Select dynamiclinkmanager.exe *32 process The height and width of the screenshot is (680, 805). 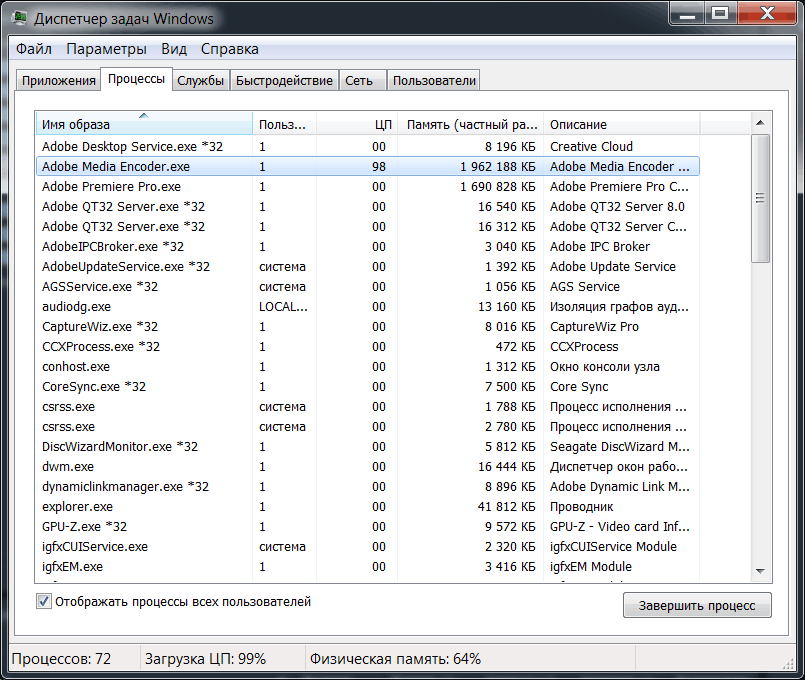(368, 487)
